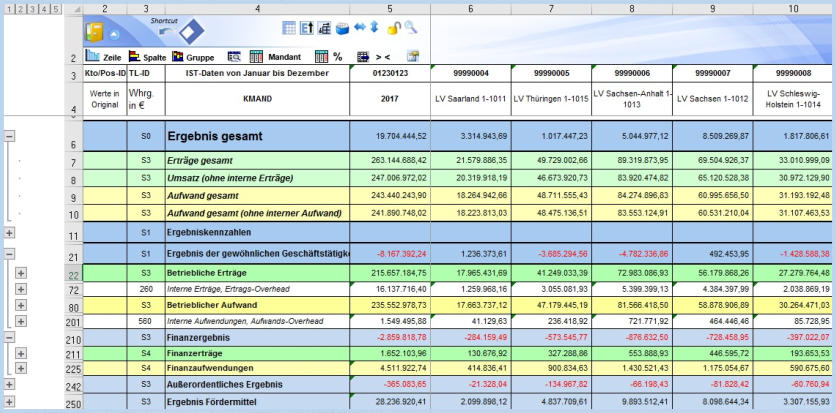Click the unlock padlock icon
Image resolution: width=836 pixels, height=413 pixels.
[x=394, y=28]
